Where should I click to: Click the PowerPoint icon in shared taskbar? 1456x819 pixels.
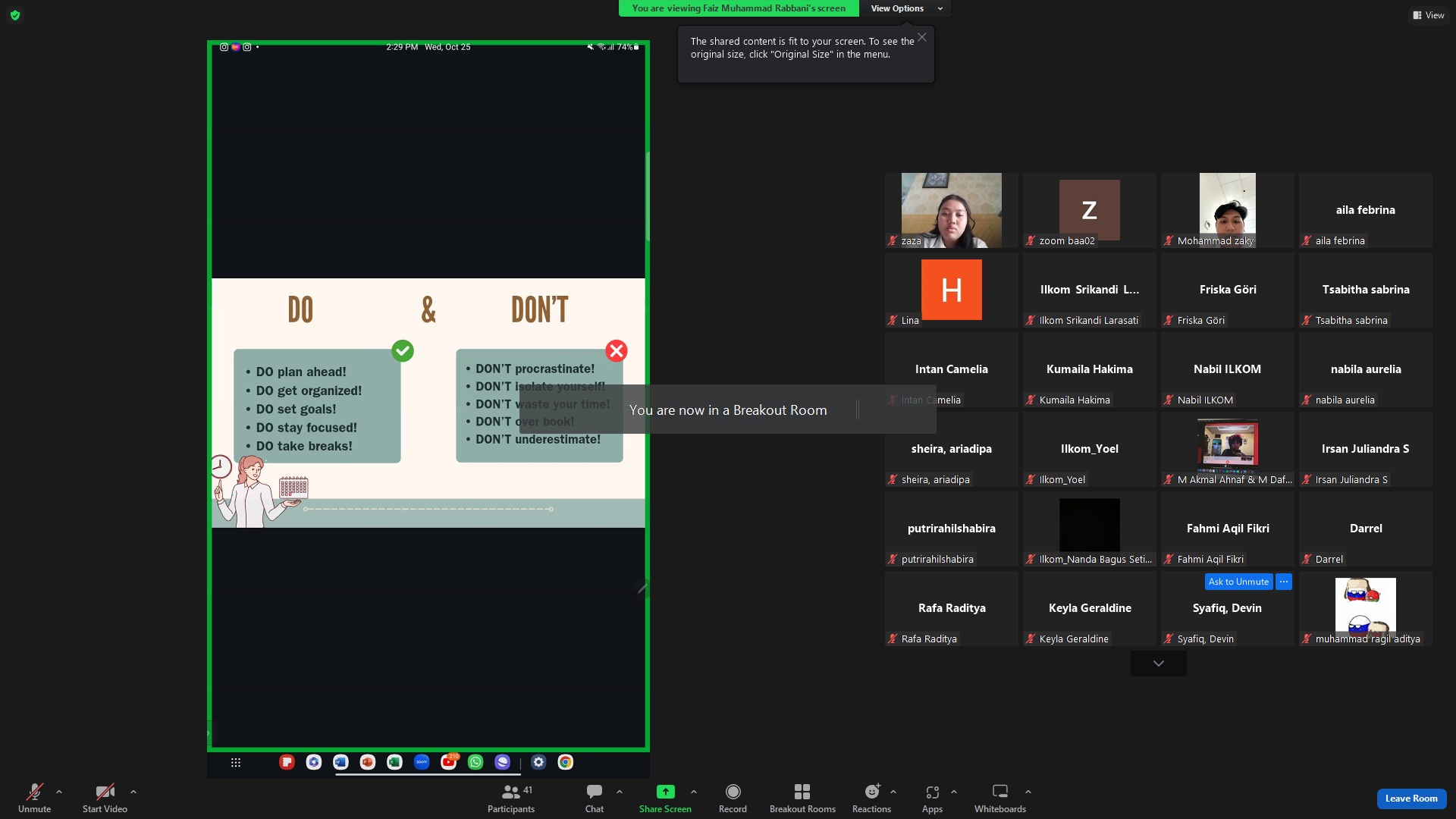click(368, 762)
